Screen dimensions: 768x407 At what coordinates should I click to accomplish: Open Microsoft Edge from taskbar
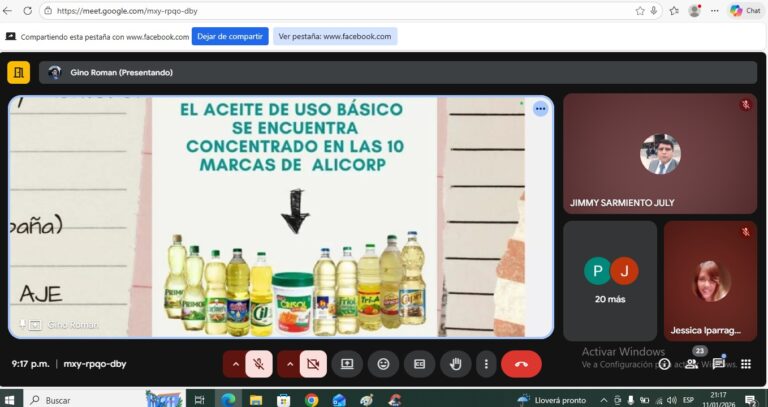coord(228,400)
